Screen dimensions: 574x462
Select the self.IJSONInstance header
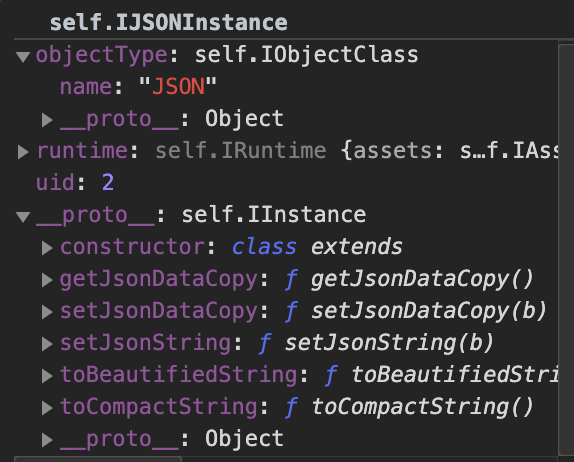(x=168, y=23)
